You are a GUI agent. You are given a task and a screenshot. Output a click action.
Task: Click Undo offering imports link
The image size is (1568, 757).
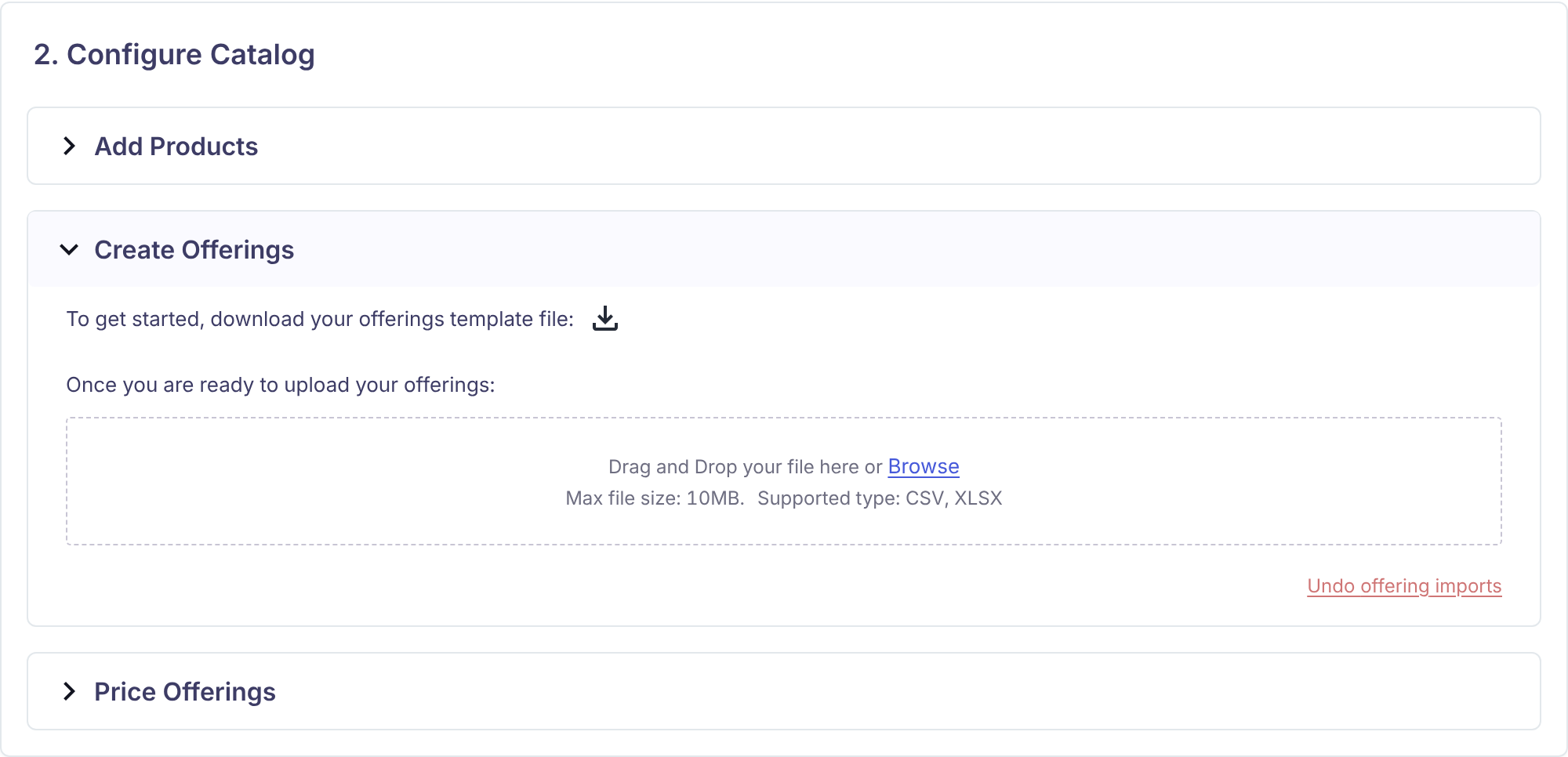1404,586
